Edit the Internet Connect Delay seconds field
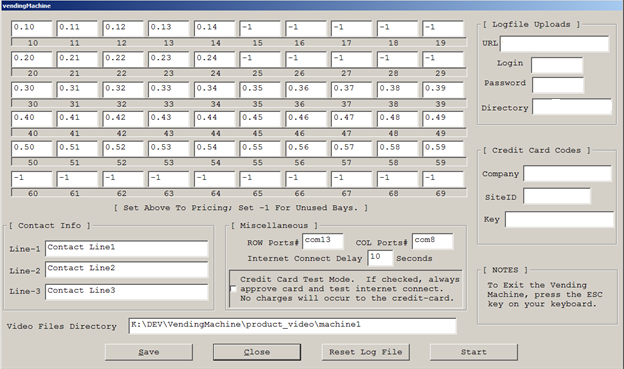Screen dimensions: 624x369 (380, 258)
